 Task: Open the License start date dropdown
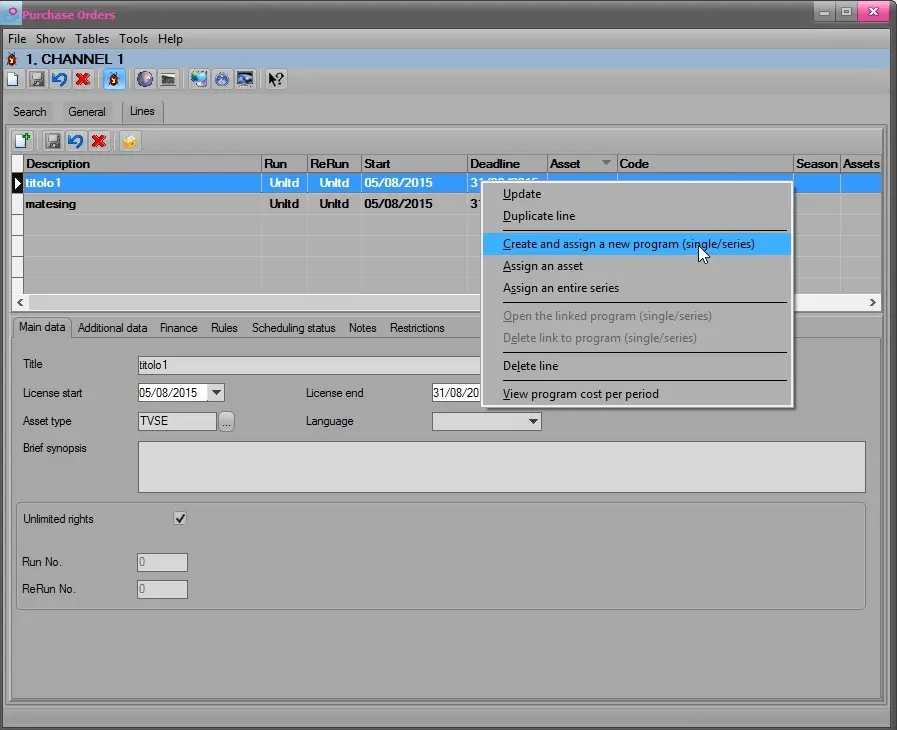point(216,394)
